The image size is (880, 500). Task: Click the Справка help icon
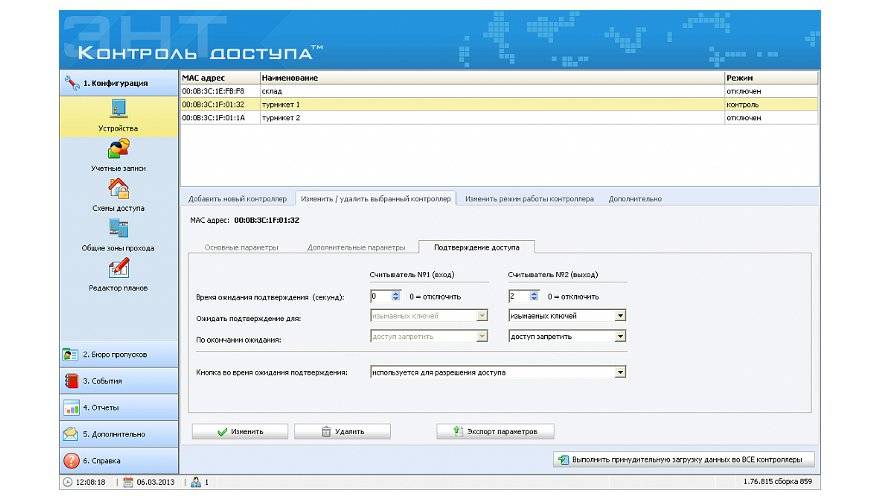tap(72, 461)
